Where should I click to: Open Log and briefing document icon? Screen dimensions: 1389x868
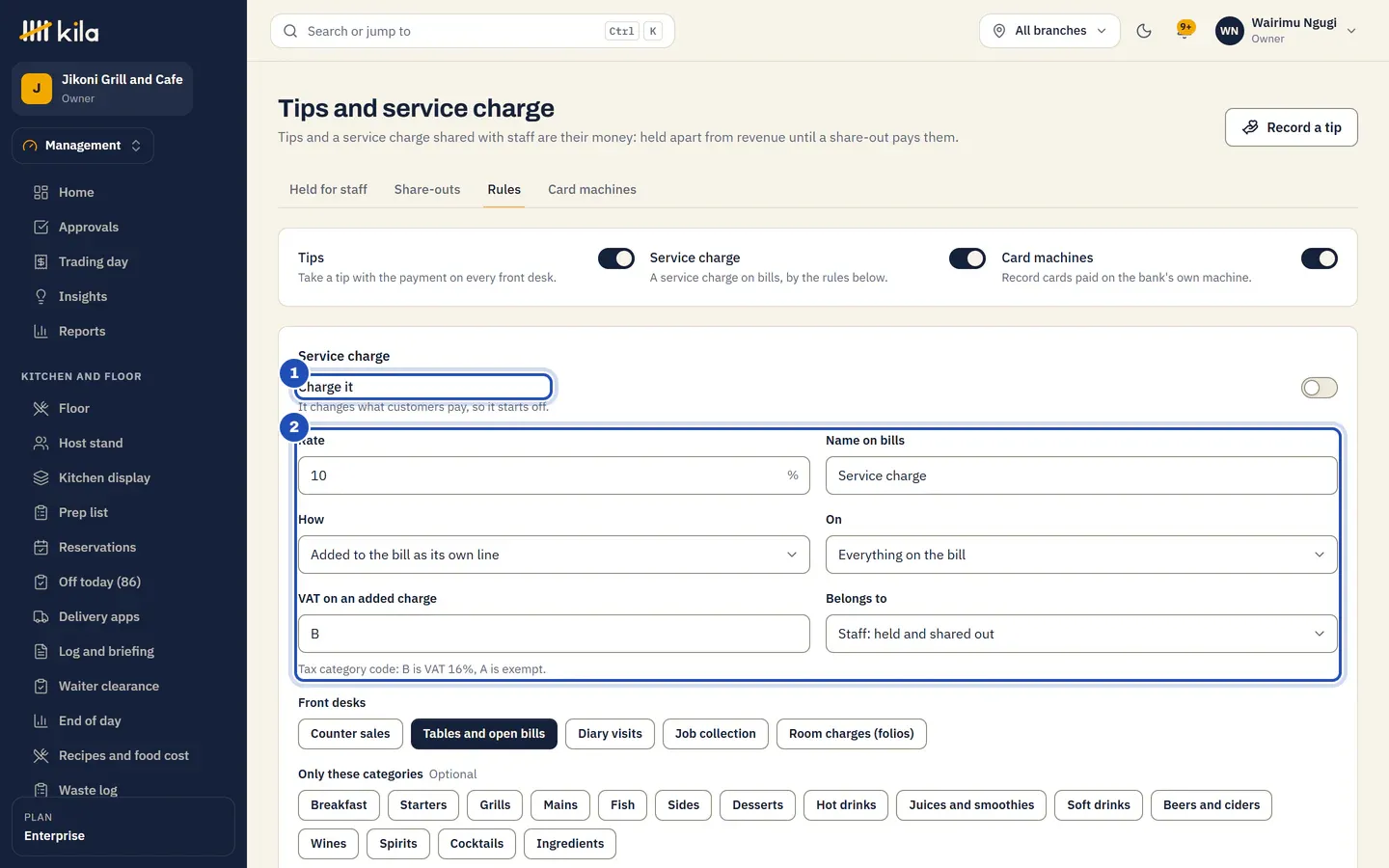point(41,651)
